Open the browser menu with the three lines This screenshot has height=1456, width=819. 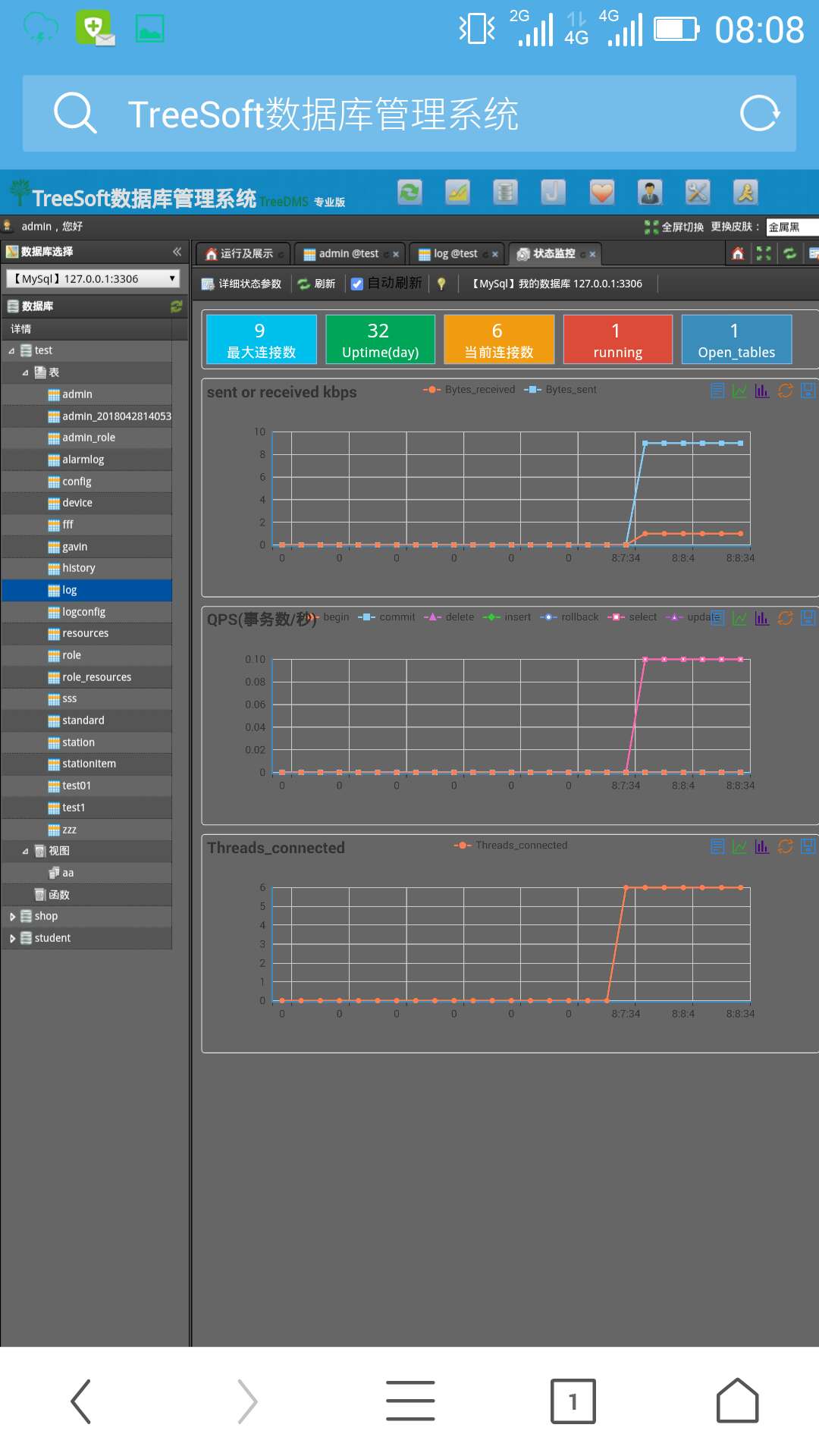[x=410, y=1401]
